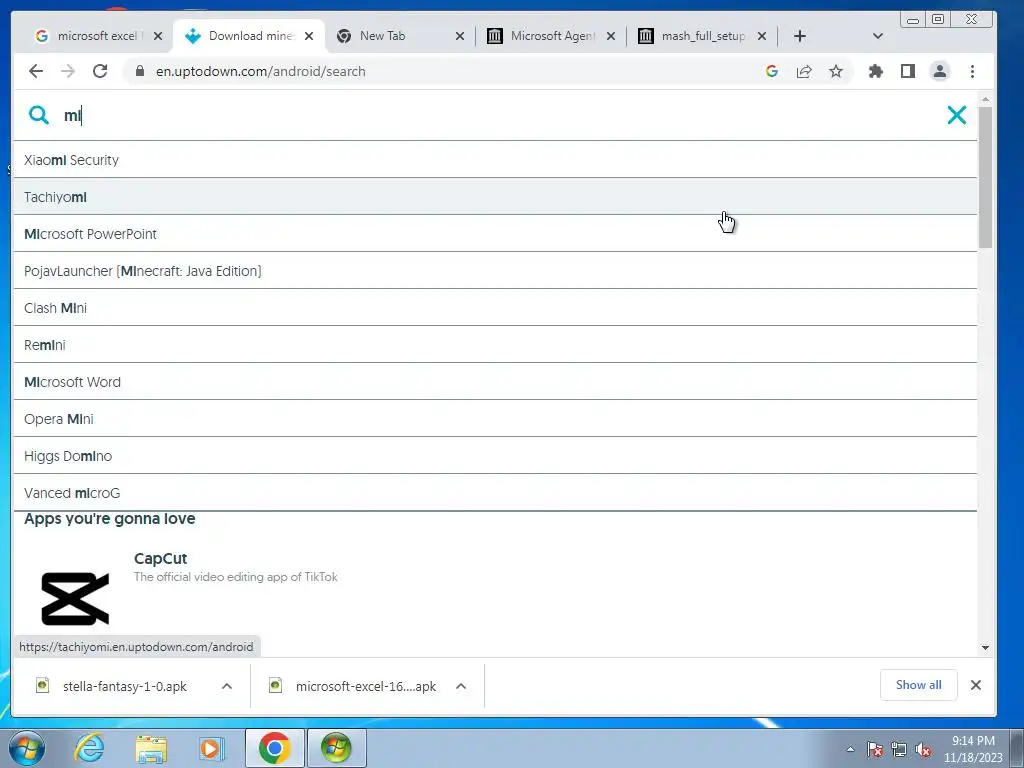Click the muted volume tray icon
1024x768 pixels.
click(x=923, y=750)
